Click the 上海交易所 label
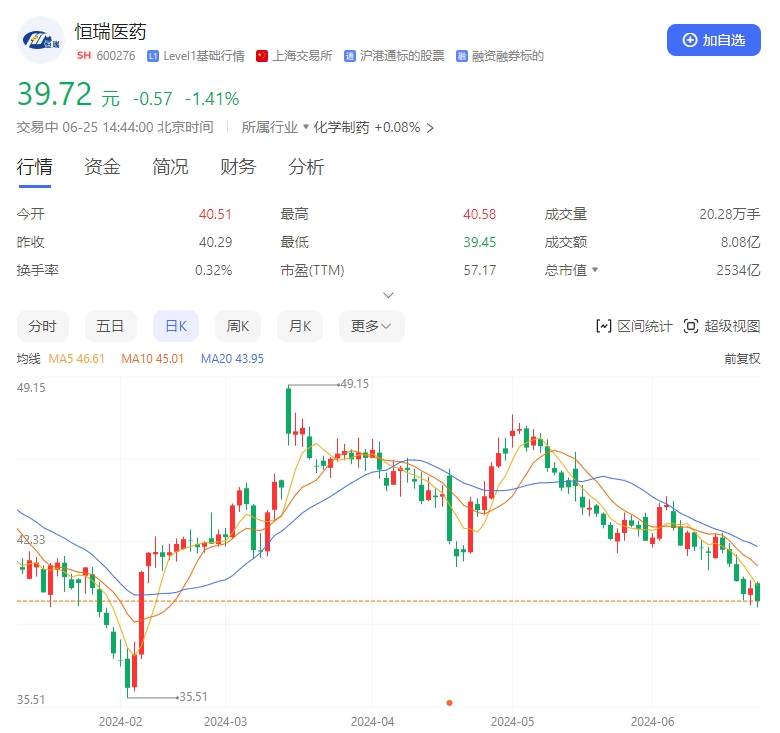The height and width of the screenshot is (733, 780). coord(302,56)
